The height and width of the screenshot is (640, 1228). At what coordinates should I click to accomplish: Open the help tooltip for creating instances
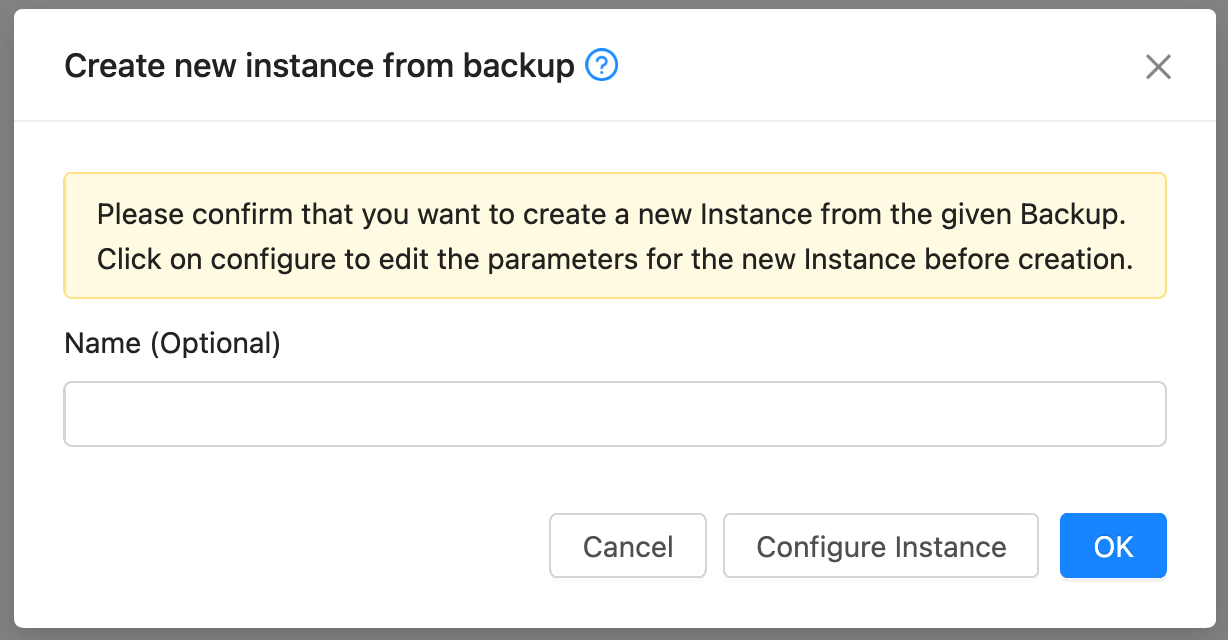[600, 65]
